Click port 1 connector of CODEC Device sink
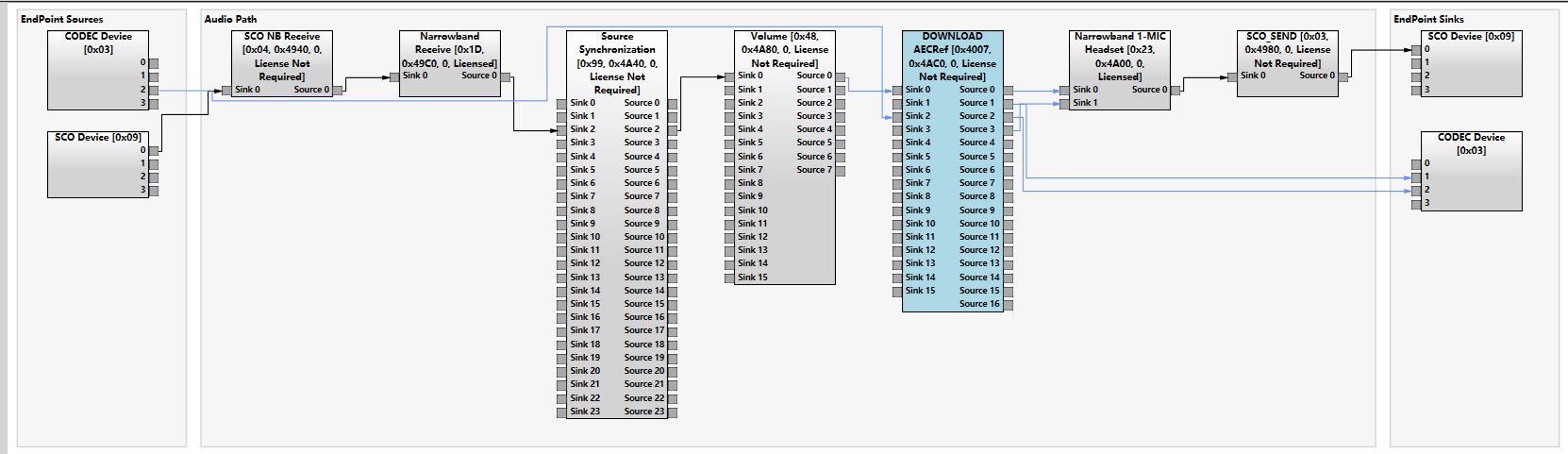The width and height of the screenshot is (1568, 454). point(1416,177)
